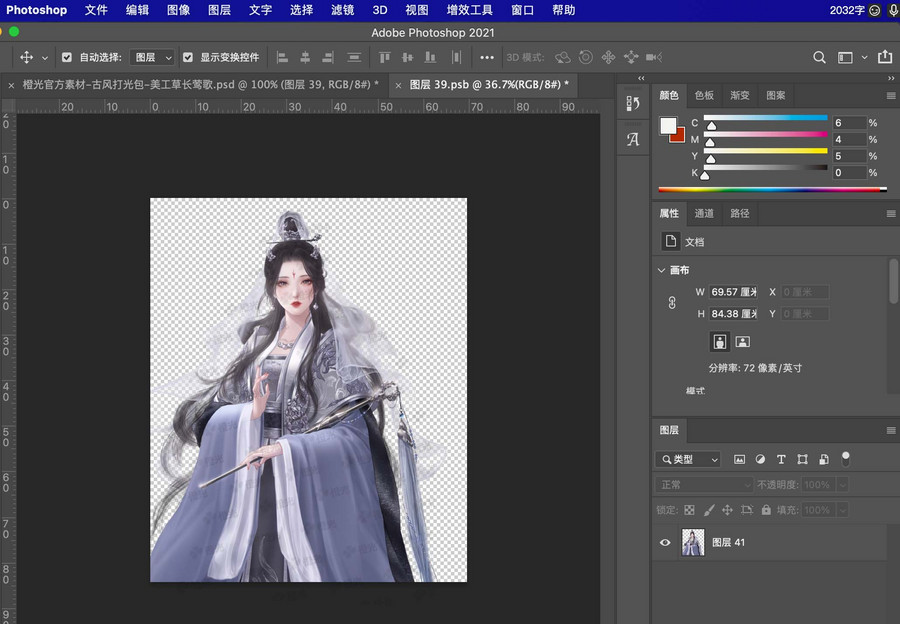Toggle the 显示变换控件 checkbox
This screenshot has width=900, height=624.
[188, 58]
